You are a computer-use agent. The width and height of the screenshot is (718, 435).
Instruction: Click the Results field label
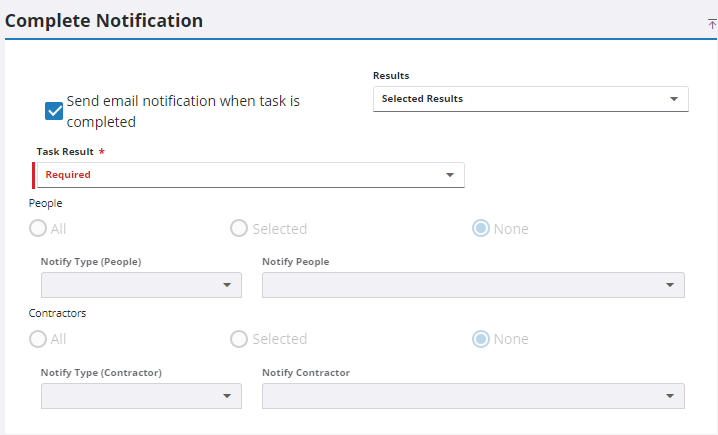pyautogui.click(x=391, y=76)
